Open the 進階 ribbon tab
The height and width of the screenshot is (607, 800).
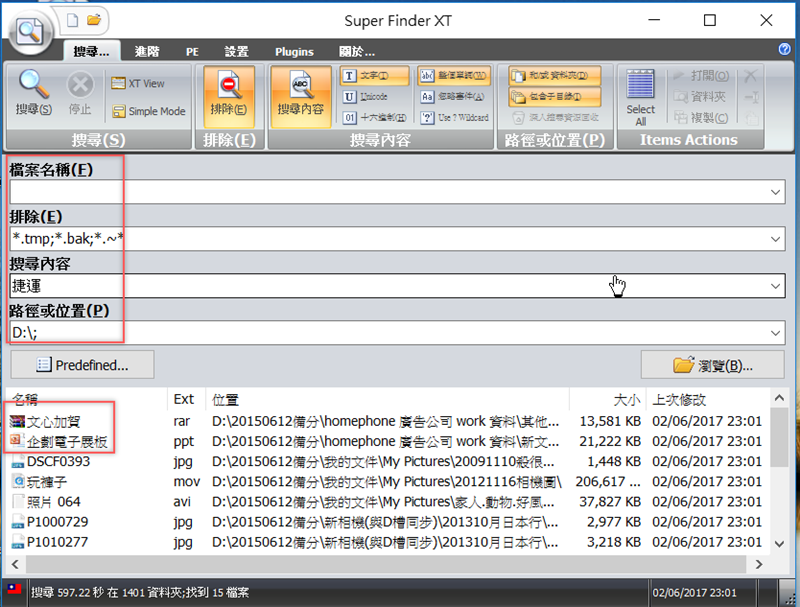coord(147,52)
